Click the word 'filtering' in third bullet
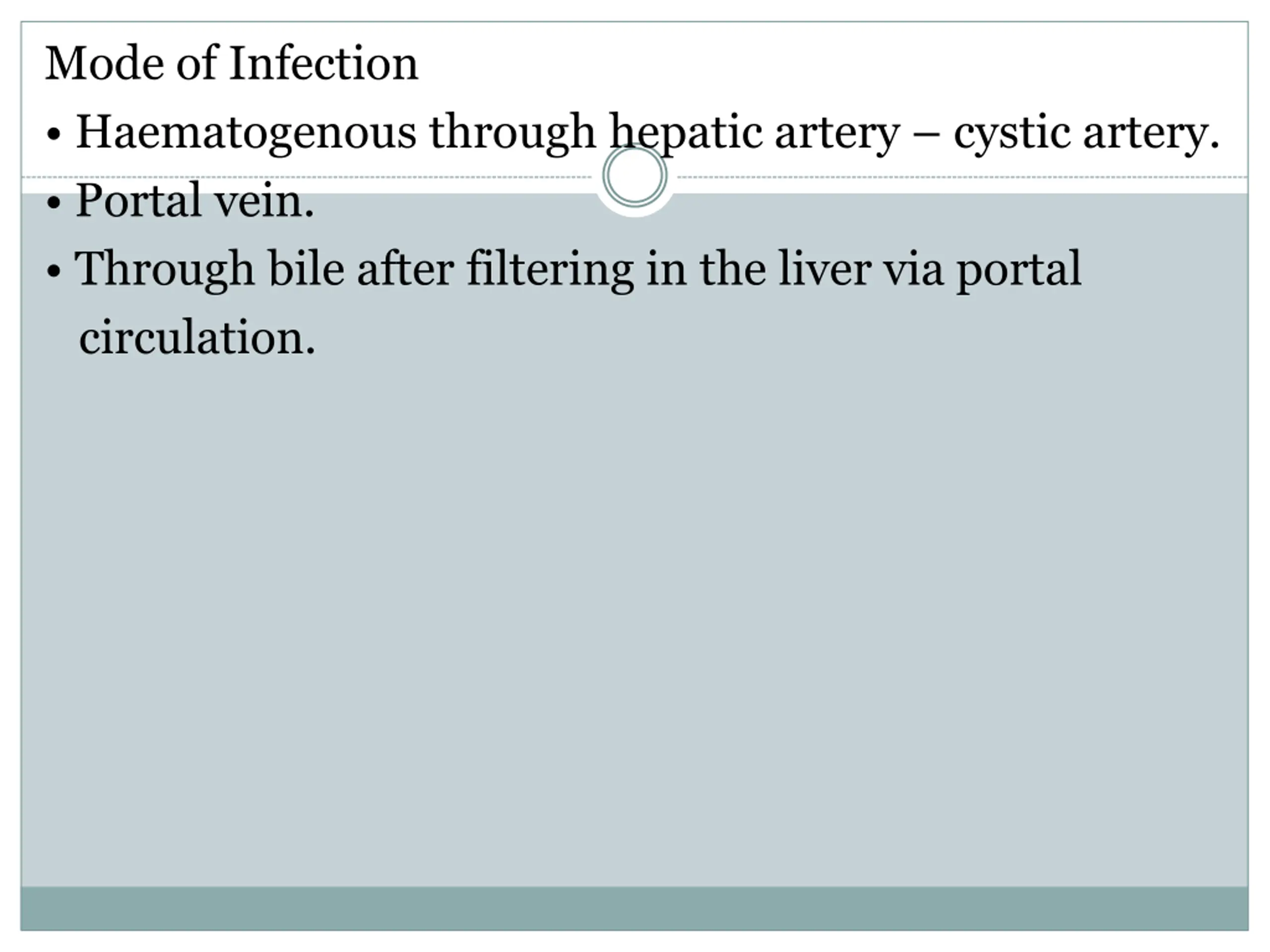The height and width of the screenshot is (952, 1270). point(550,270)
